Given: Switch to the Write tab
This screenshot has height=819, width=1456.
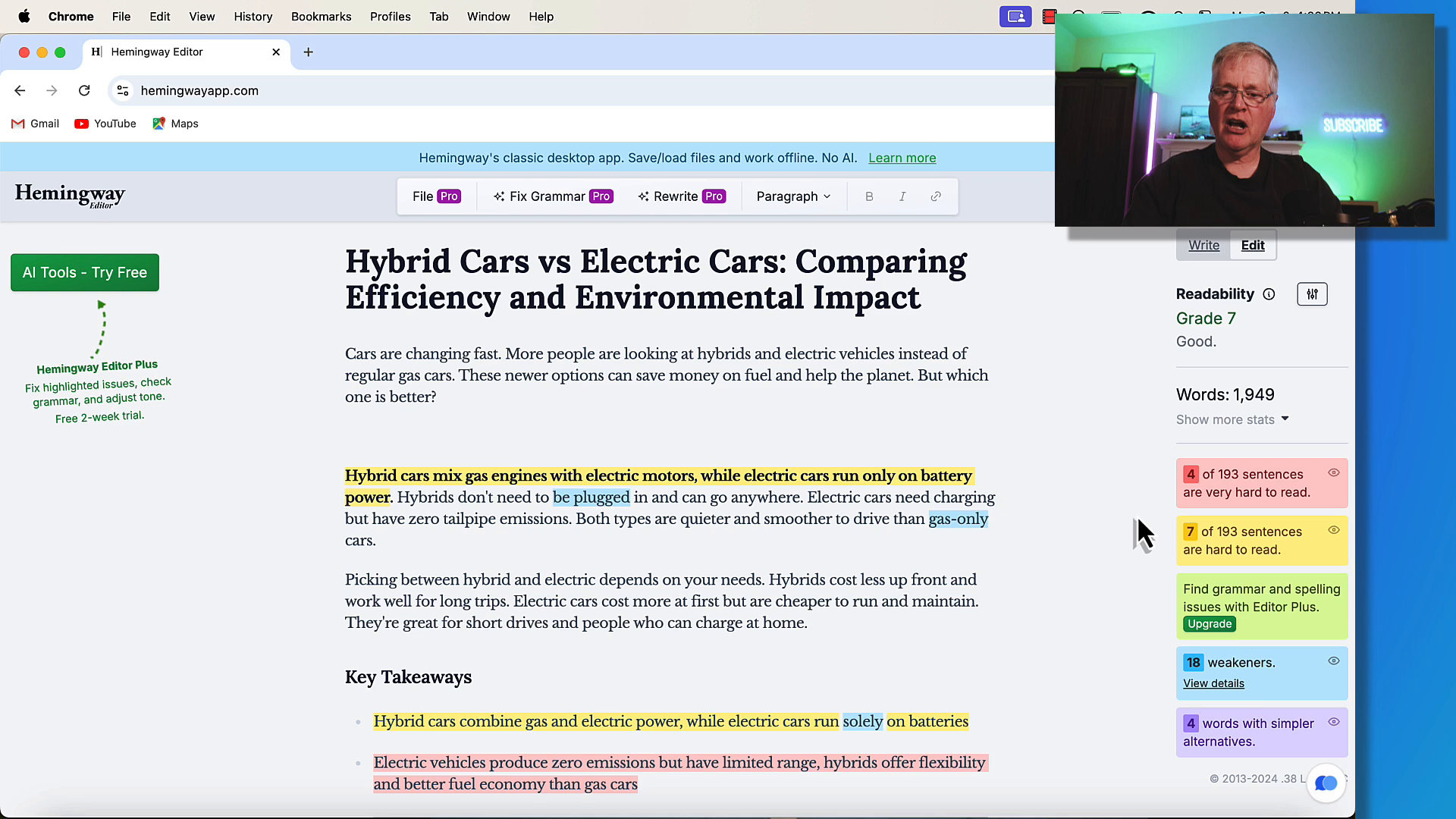Looking at the screenshot, I should [x=1203, y=245].
